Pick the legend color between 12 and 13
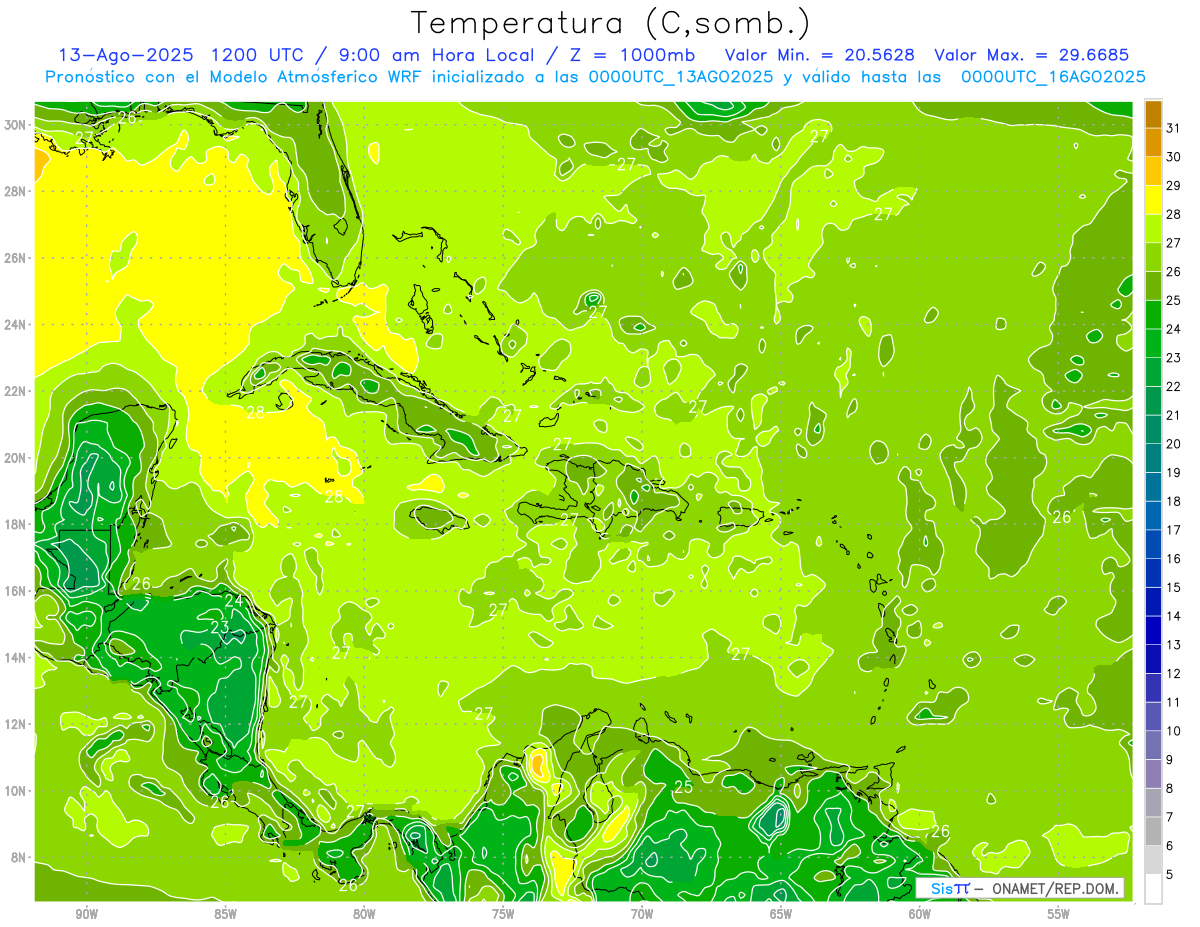The image size is (1200, 927). click(x=1153, y=659)
